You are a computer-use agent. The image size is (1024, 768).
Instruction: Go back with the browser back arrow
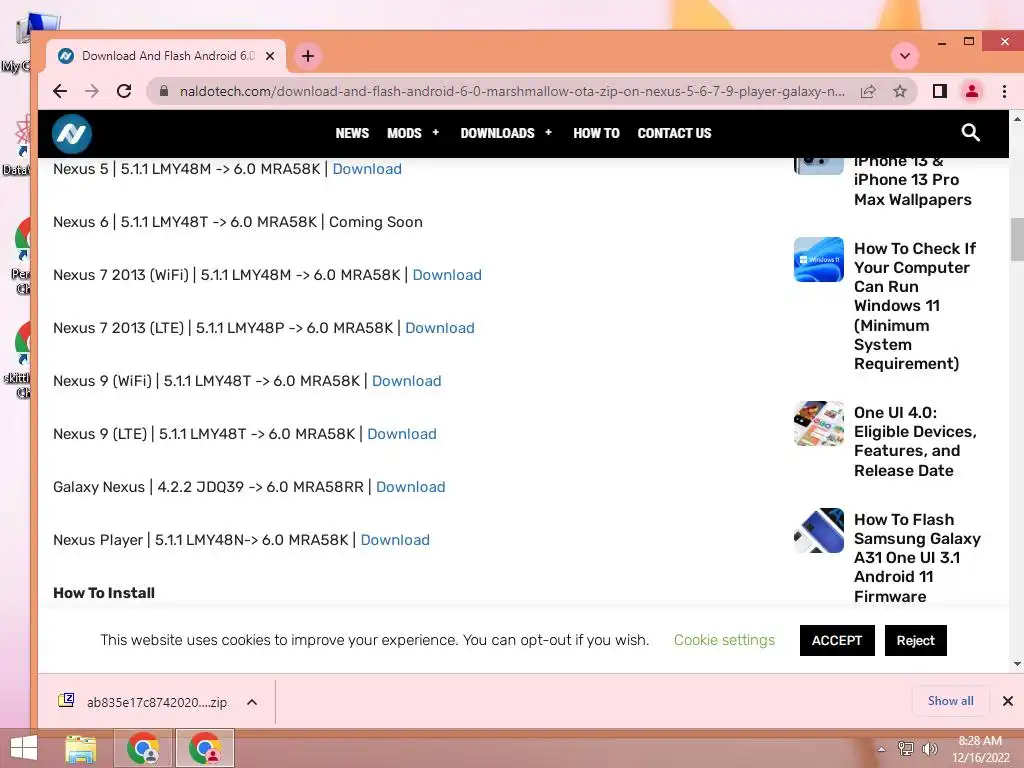[60, 91]
